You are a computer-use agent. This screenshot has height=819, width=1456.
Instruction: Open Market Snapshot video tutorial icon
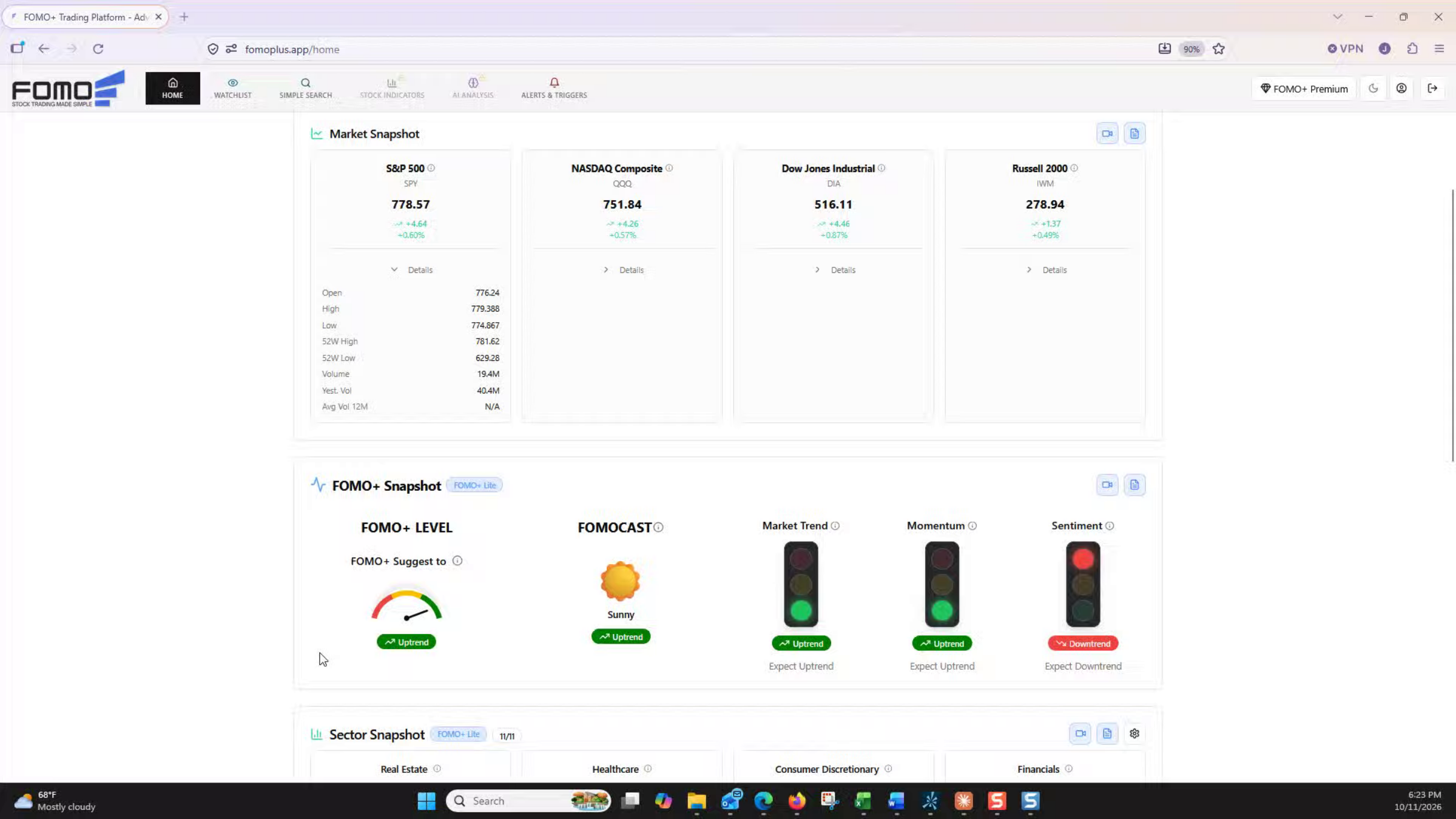pyautogui.click(x=1107, y=133)
